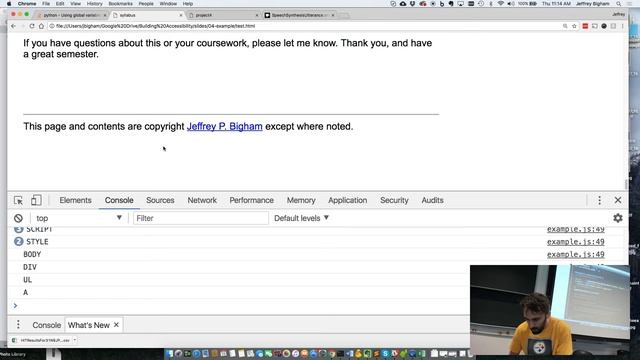Click the DIV console log entry
The height and width of the screenshot is (360, 640).
[x=30, y=267]
